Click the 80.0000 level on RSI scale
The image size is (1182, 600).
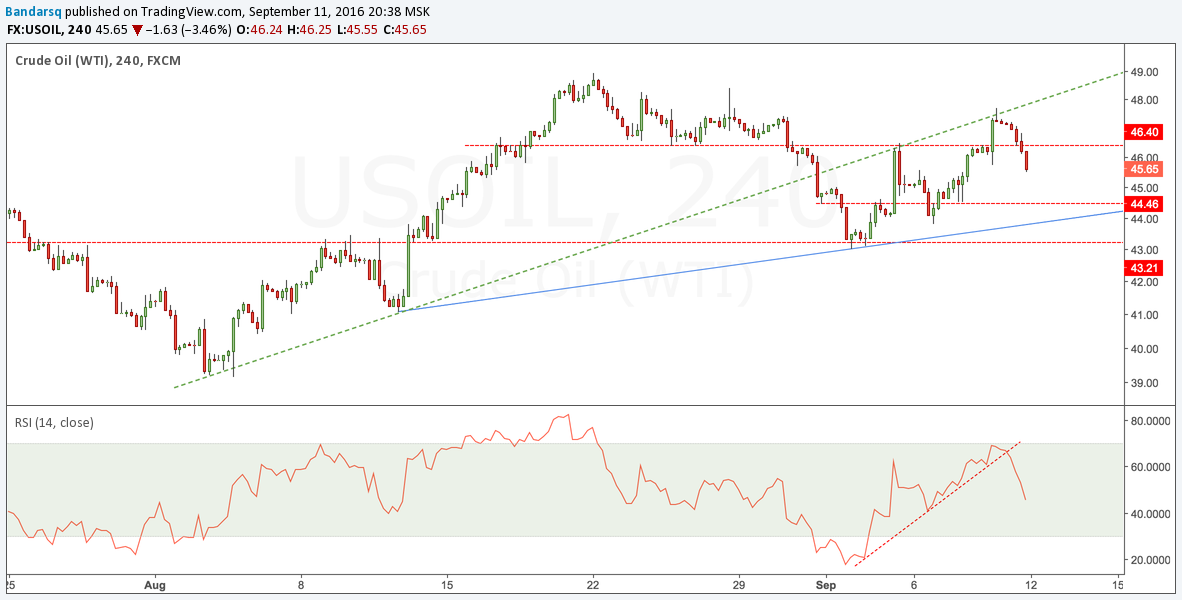click(x=1150, y=420)
